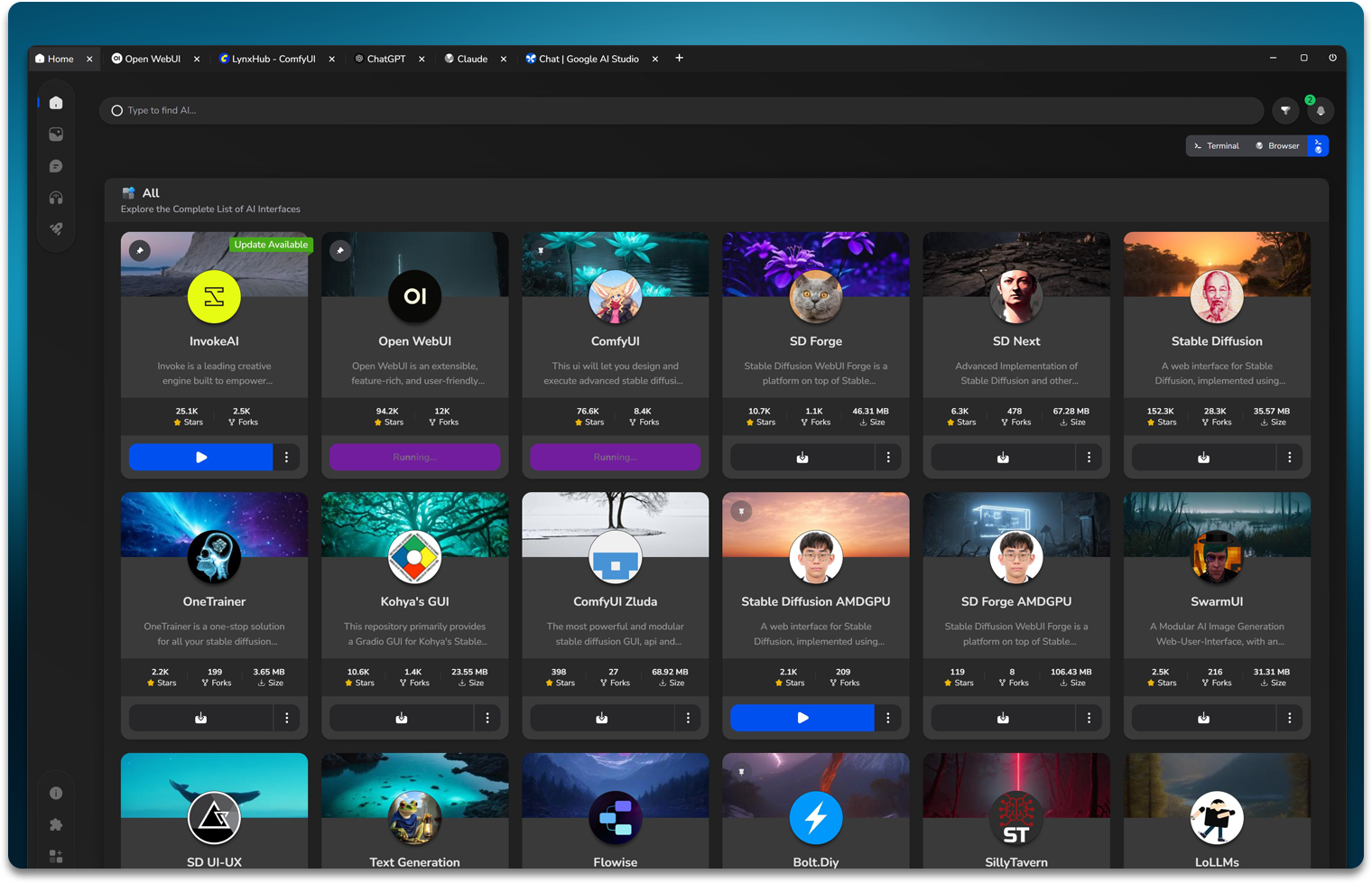Viewport: 1372px width, 883px height.
Task: Select Terminal view mode
Action: point(1217,145)
